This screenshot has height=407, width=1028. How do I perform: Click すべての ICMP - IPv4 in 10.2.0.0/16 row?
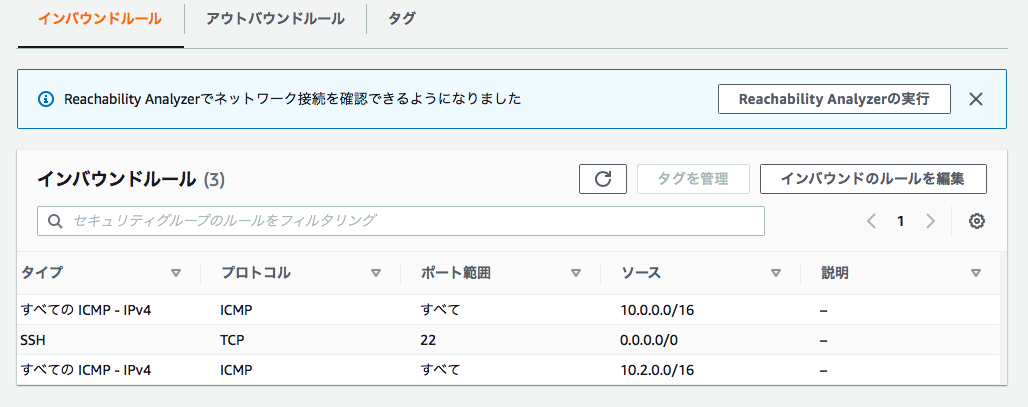coord(86,370)
